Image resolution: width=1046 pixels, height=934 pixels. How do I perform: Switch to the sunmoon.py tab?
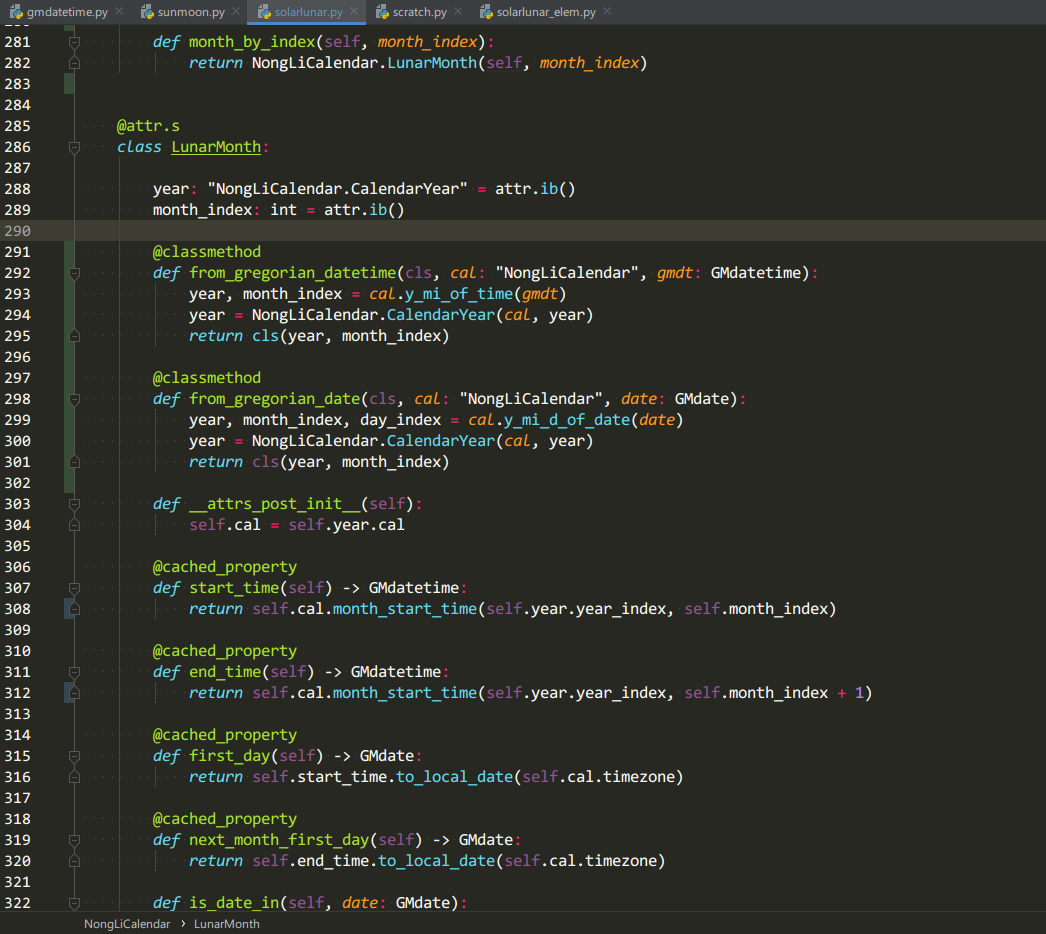190,12
